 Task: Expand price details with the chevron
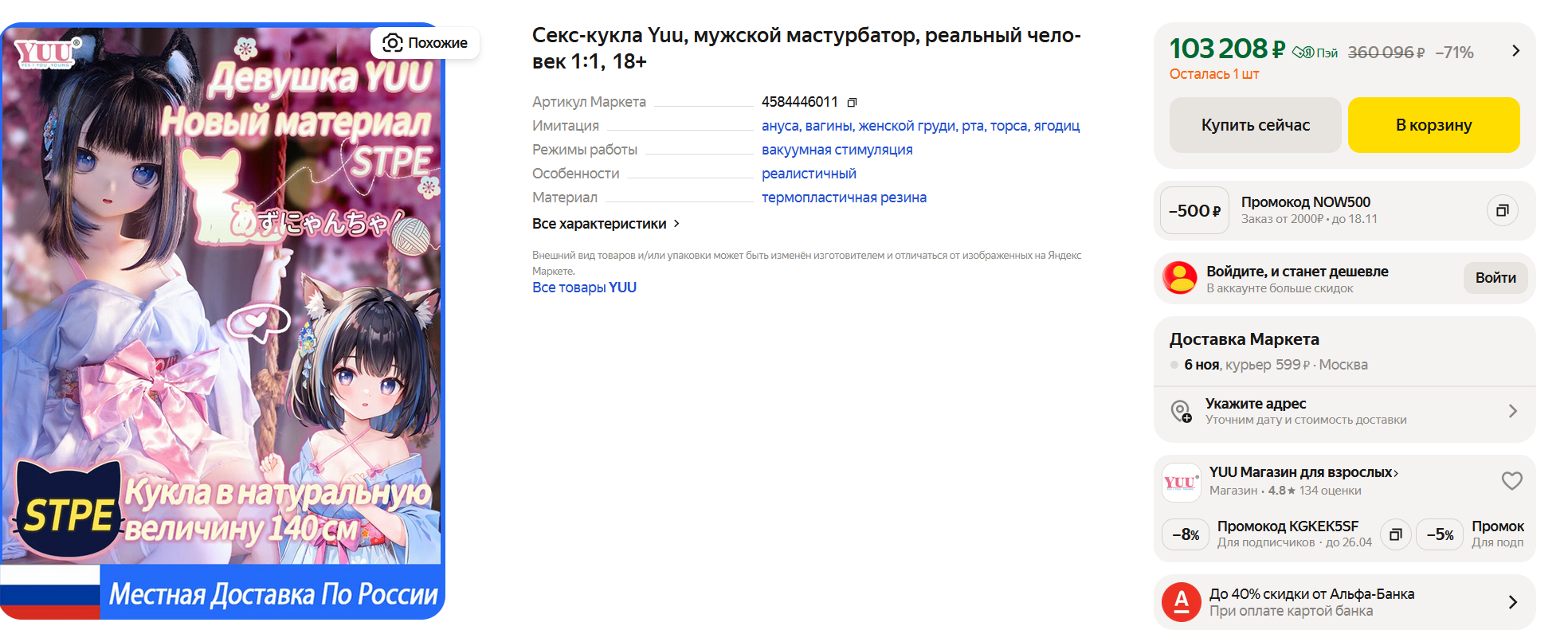[1515, 51]
